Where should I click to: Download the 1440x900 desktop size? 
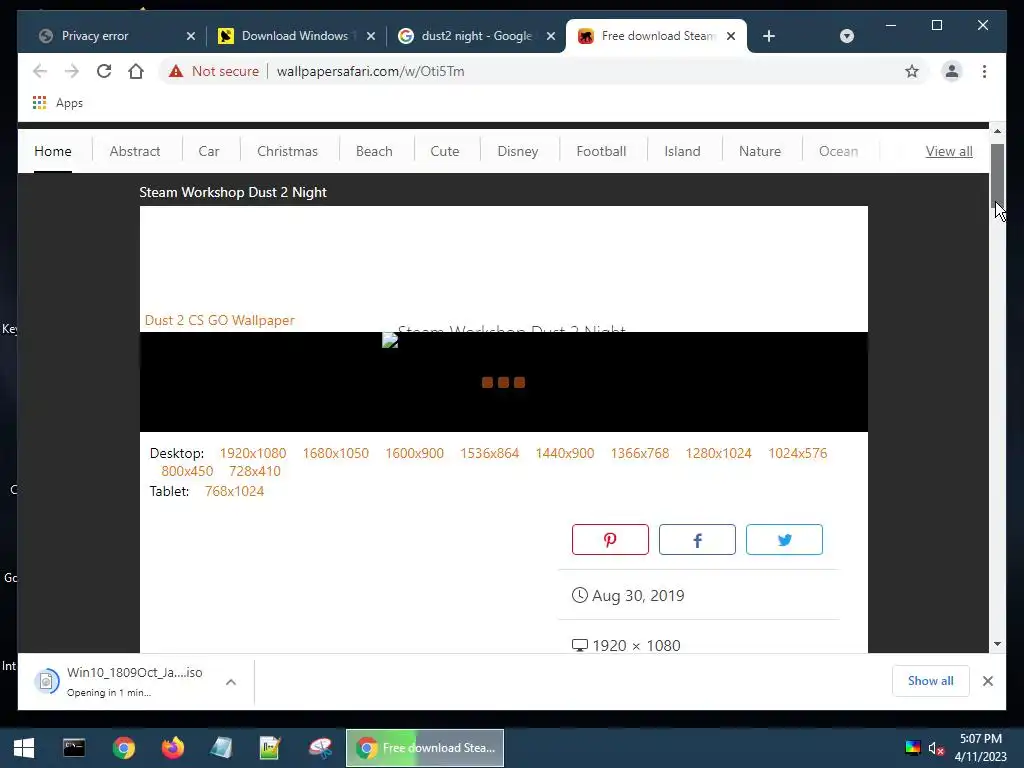click(565, 453)
